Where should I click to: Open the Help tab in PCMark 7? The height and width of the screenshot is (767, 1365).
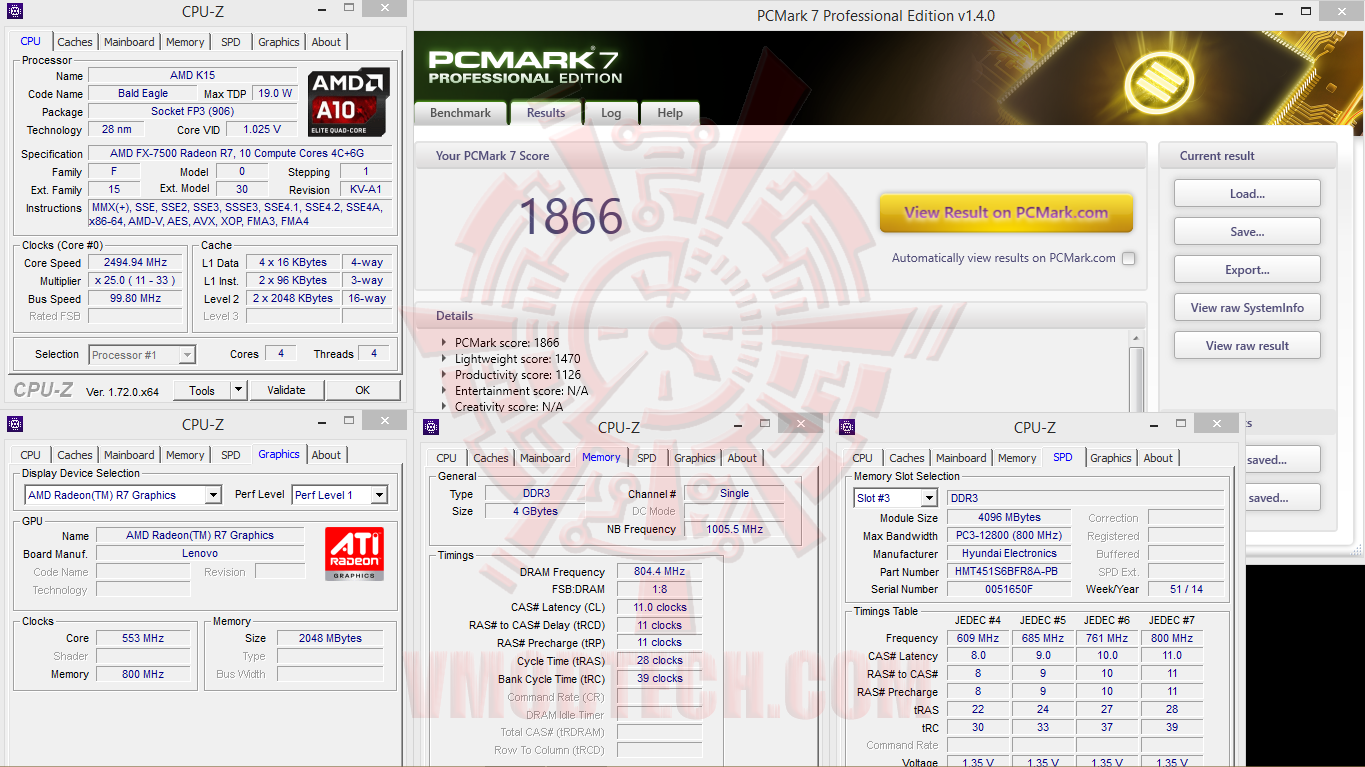[669, 113]
